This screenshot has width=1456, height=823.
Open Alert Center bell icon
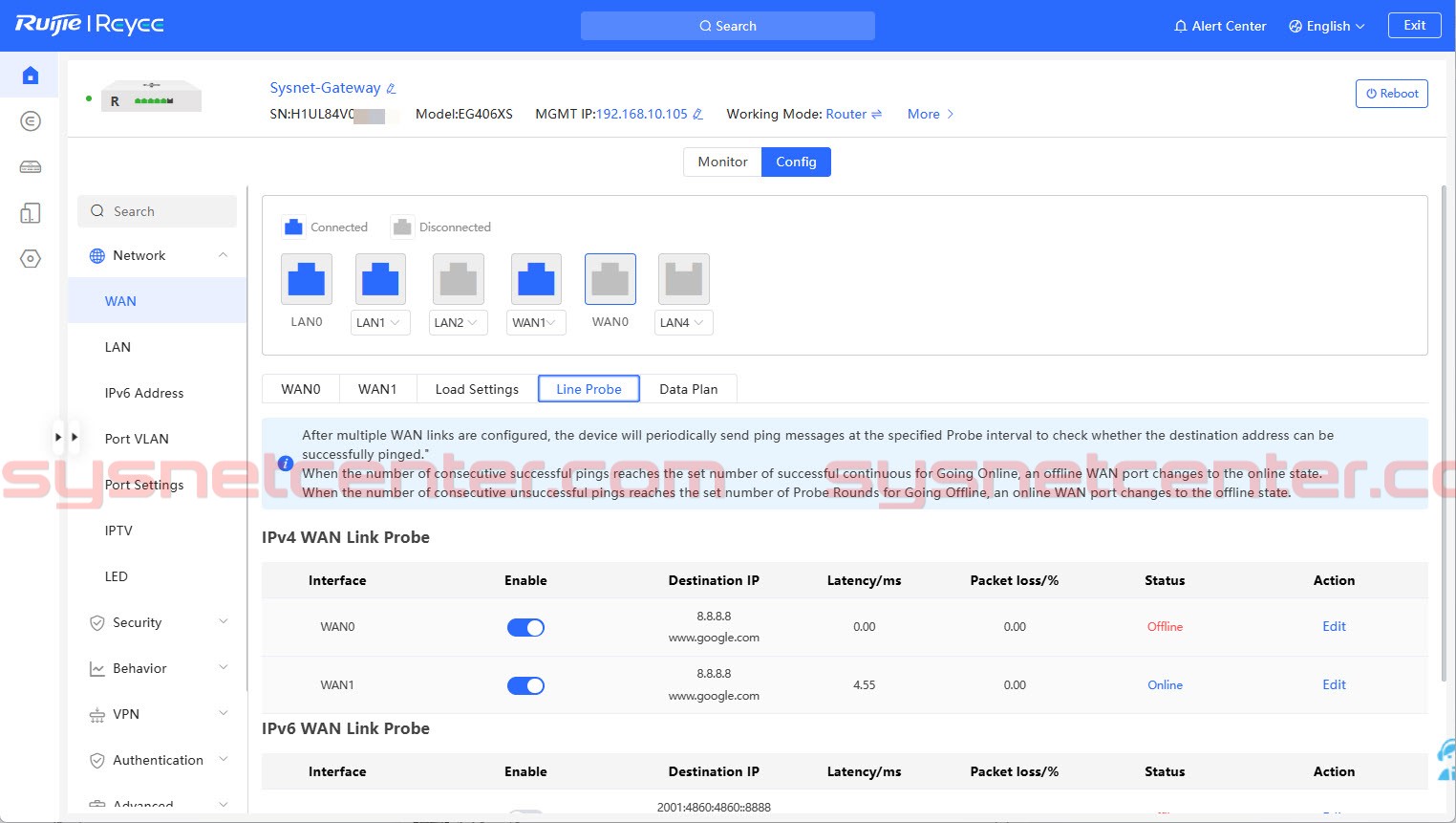pyautogui.click(x=1181, y=26)
